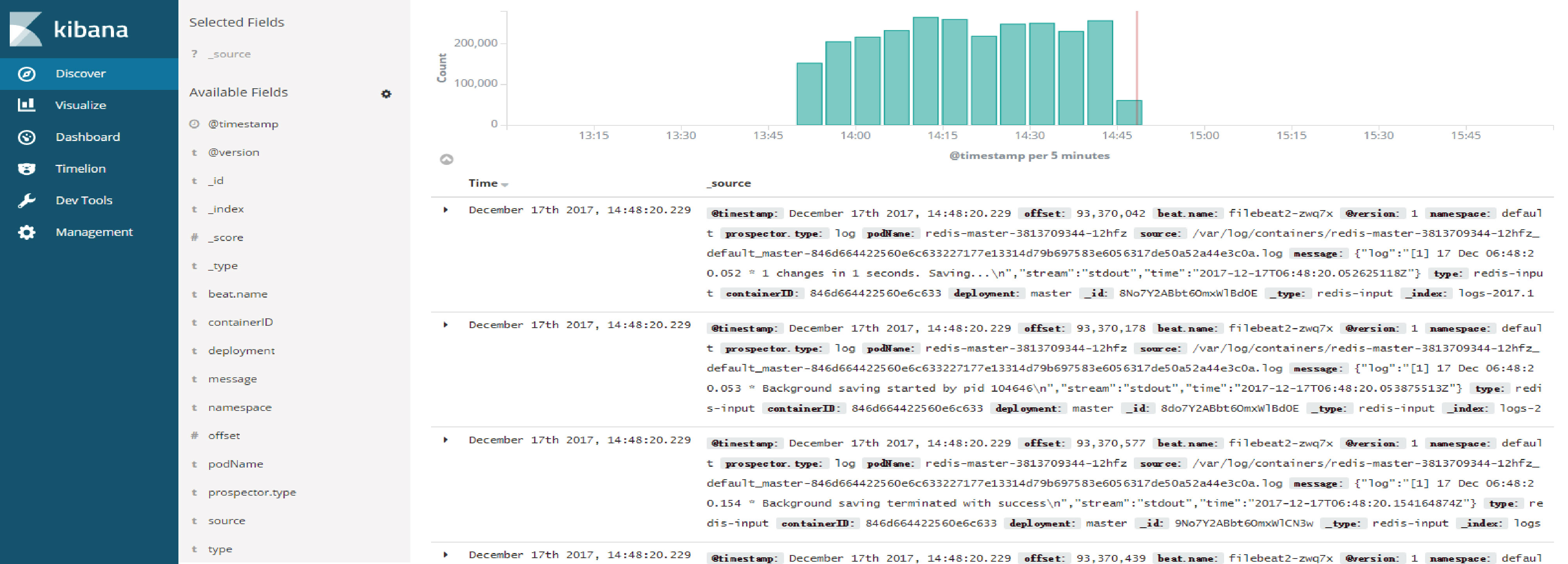1568x564 pixels.
Task: Select the @version available field
Action: (x=234, y=152)
